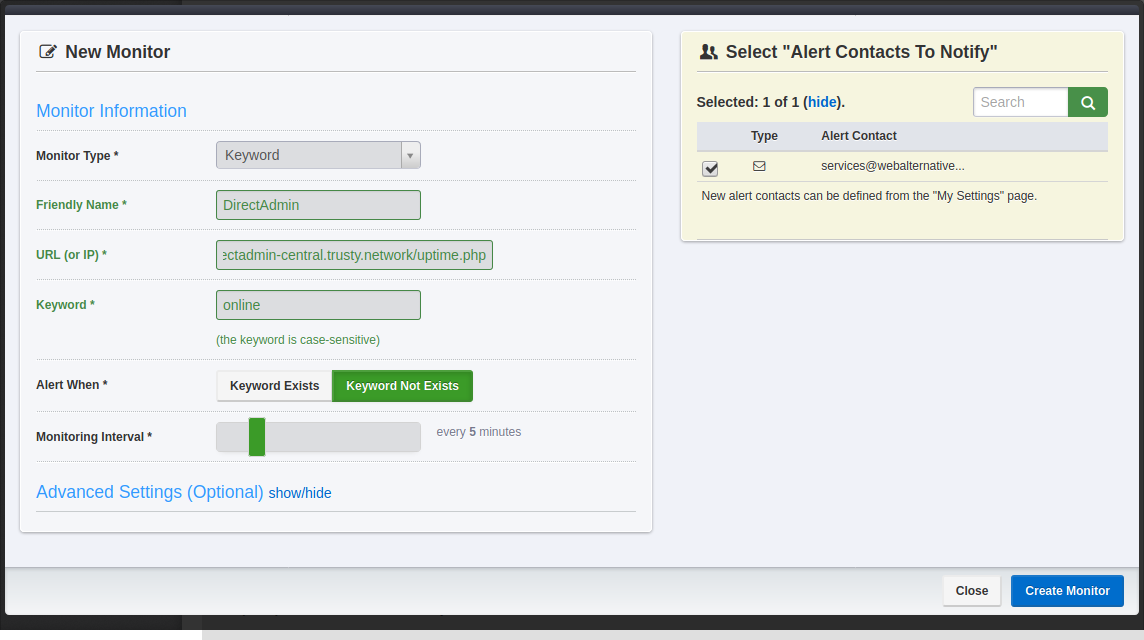Click the contacts icon beside Select Alert Contacts
Viewport: 1144px width, 640px height.
click(x=708, y=52)
